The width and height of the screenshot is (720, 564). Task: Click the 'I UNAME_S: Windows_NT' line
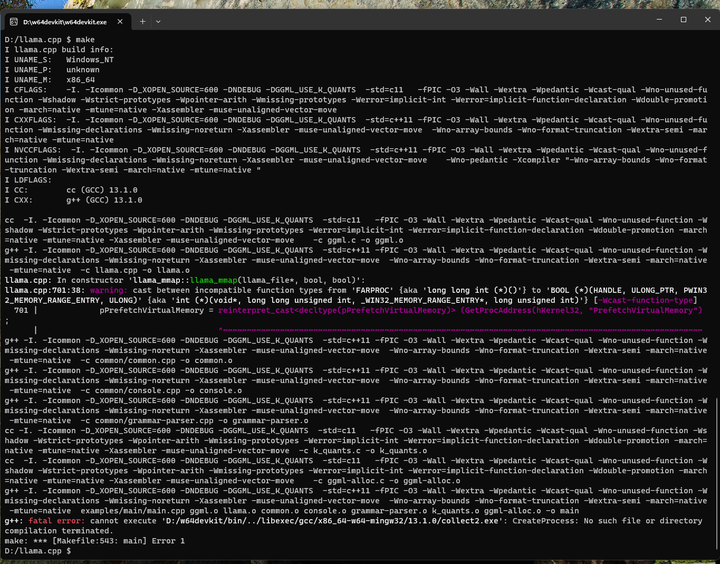coord(59,60)
